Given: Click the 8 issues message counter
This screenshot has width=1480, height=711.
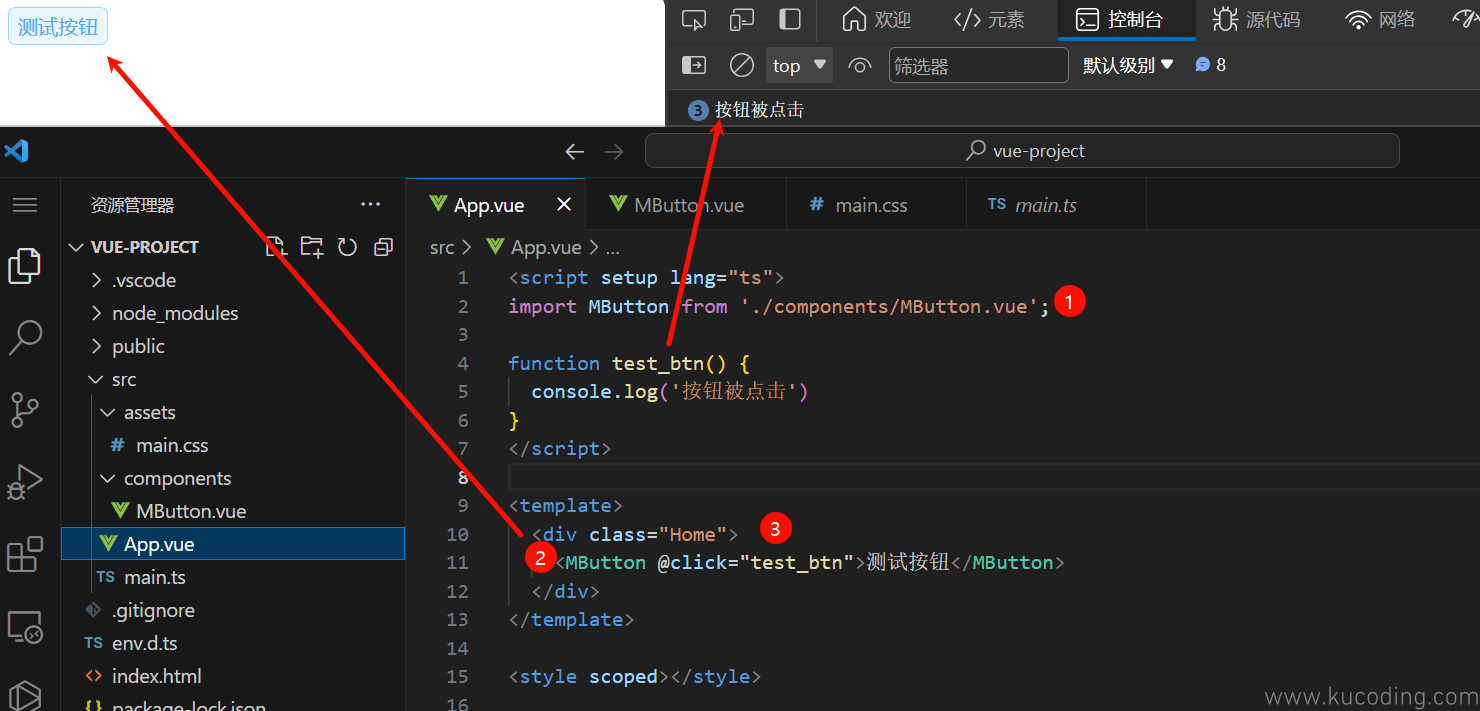Looking at the screenshot, I should click(1210, 65).
